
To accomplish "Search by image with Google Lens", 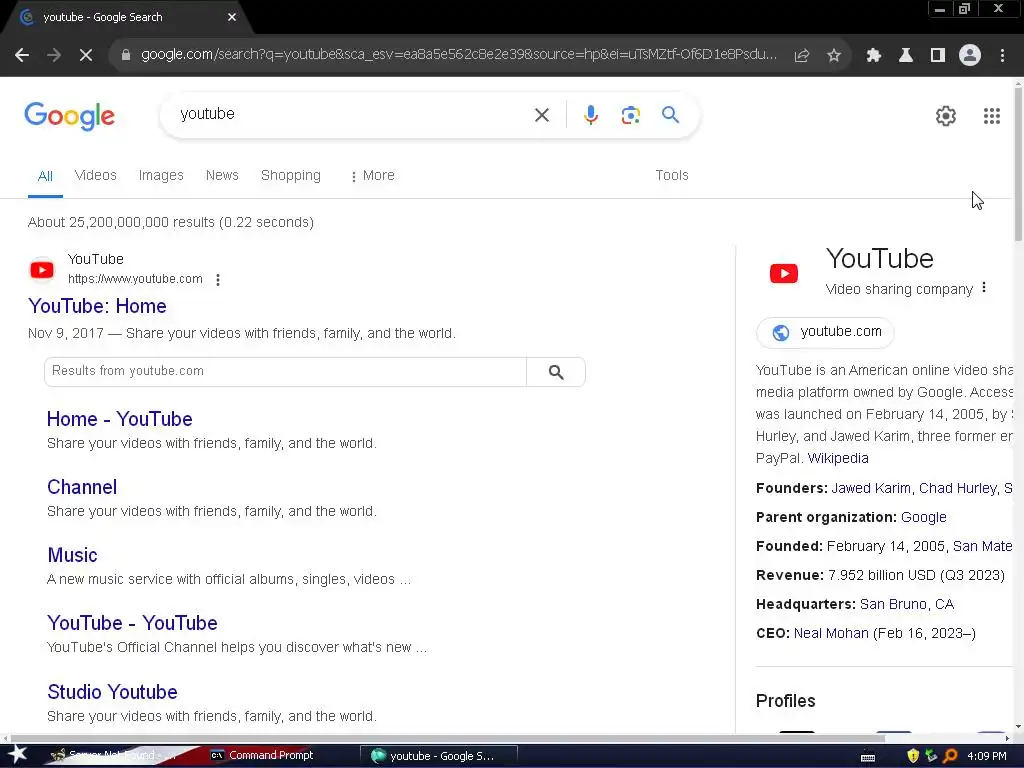I will tap(630, 115).
